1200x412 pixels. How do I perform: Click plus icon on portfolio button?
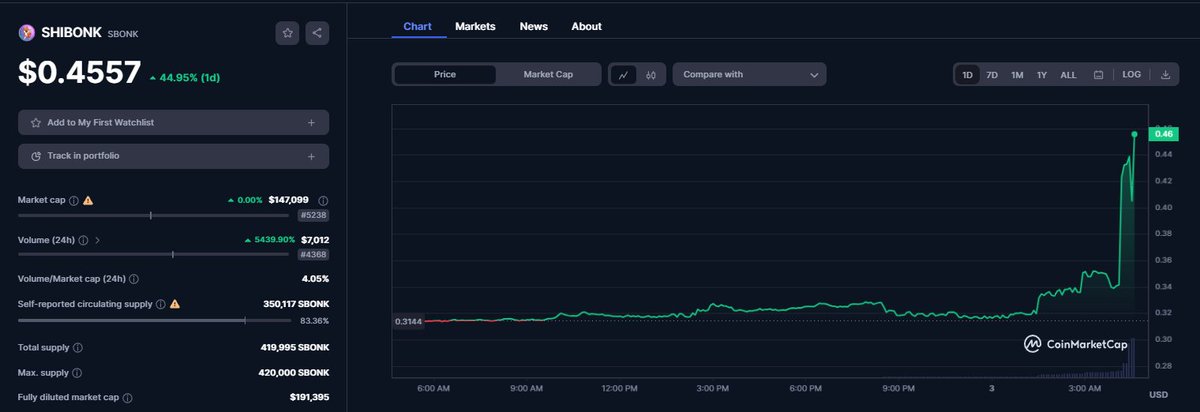[x=311, y=156]
